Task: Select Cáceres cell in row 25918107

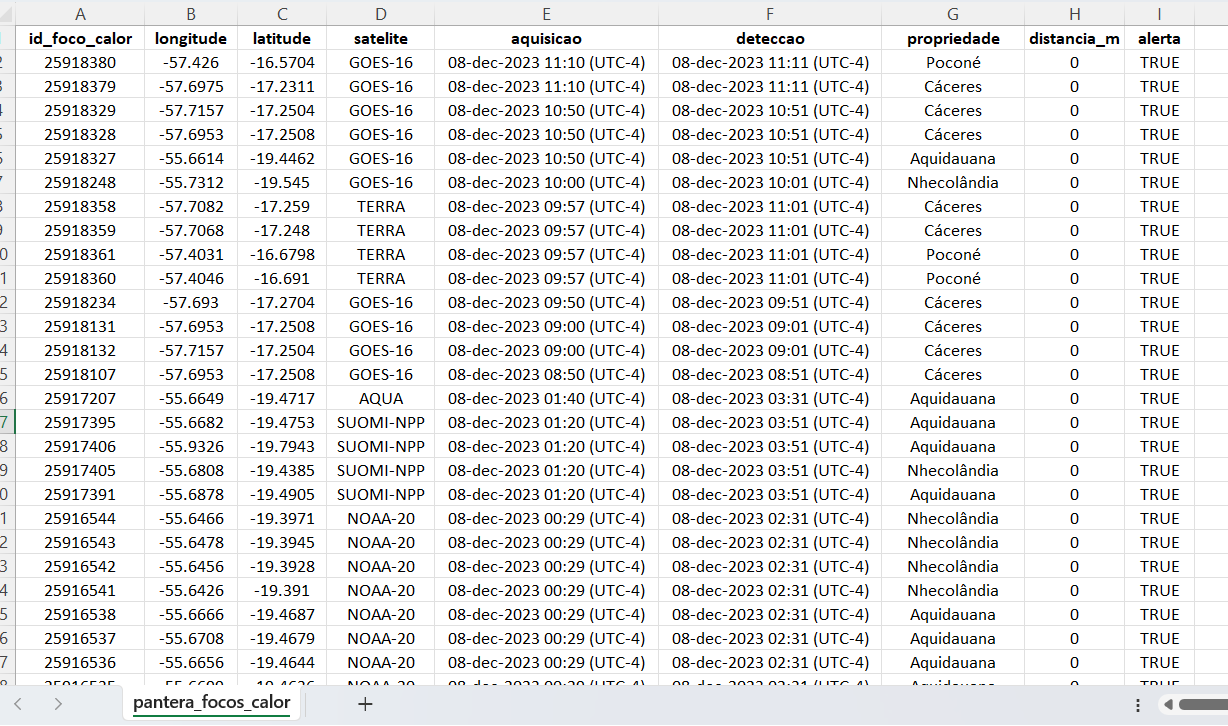Action: coord(953,374)
